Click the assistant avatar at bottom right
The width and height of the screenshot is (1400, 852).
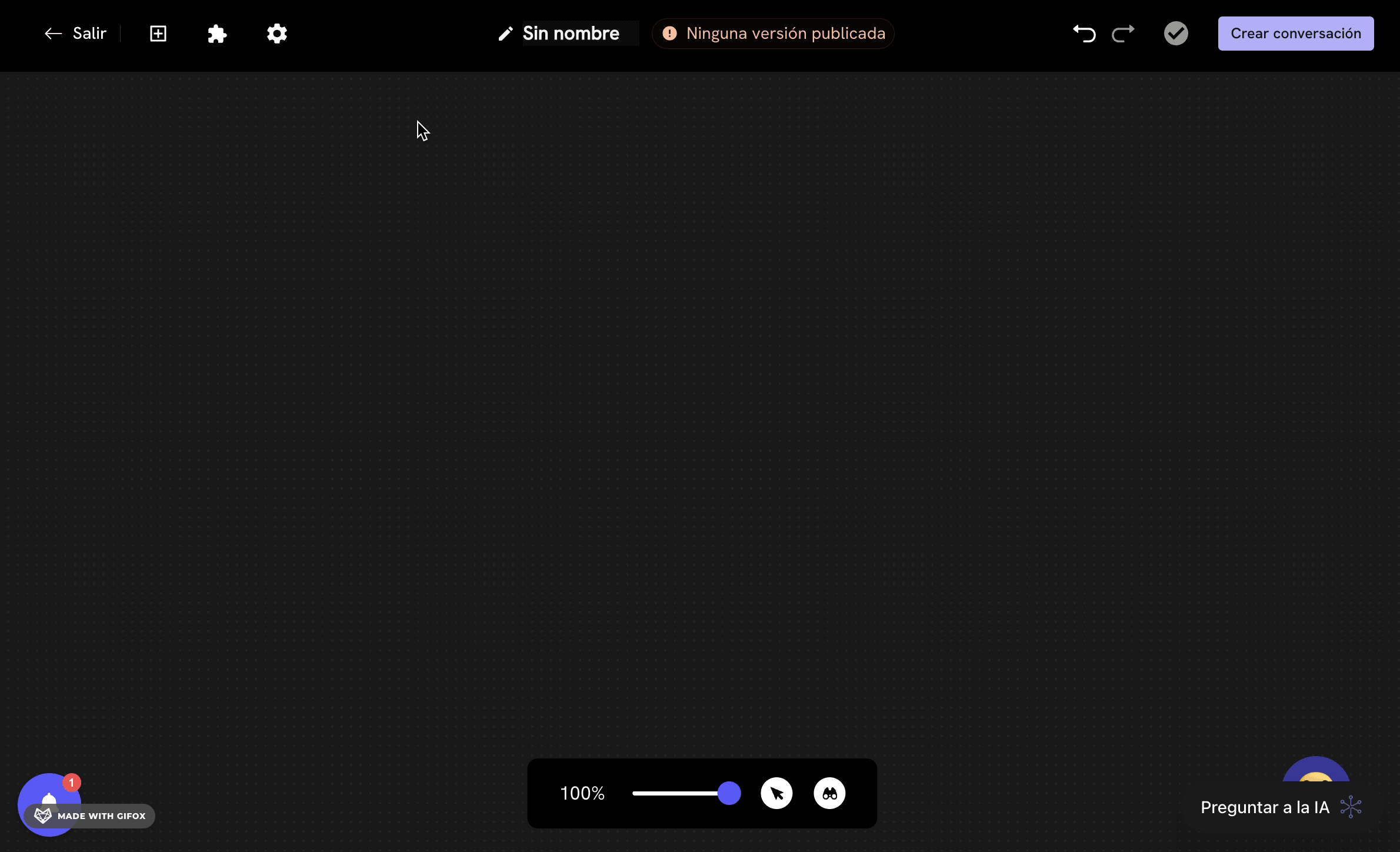coord(1316,771)
